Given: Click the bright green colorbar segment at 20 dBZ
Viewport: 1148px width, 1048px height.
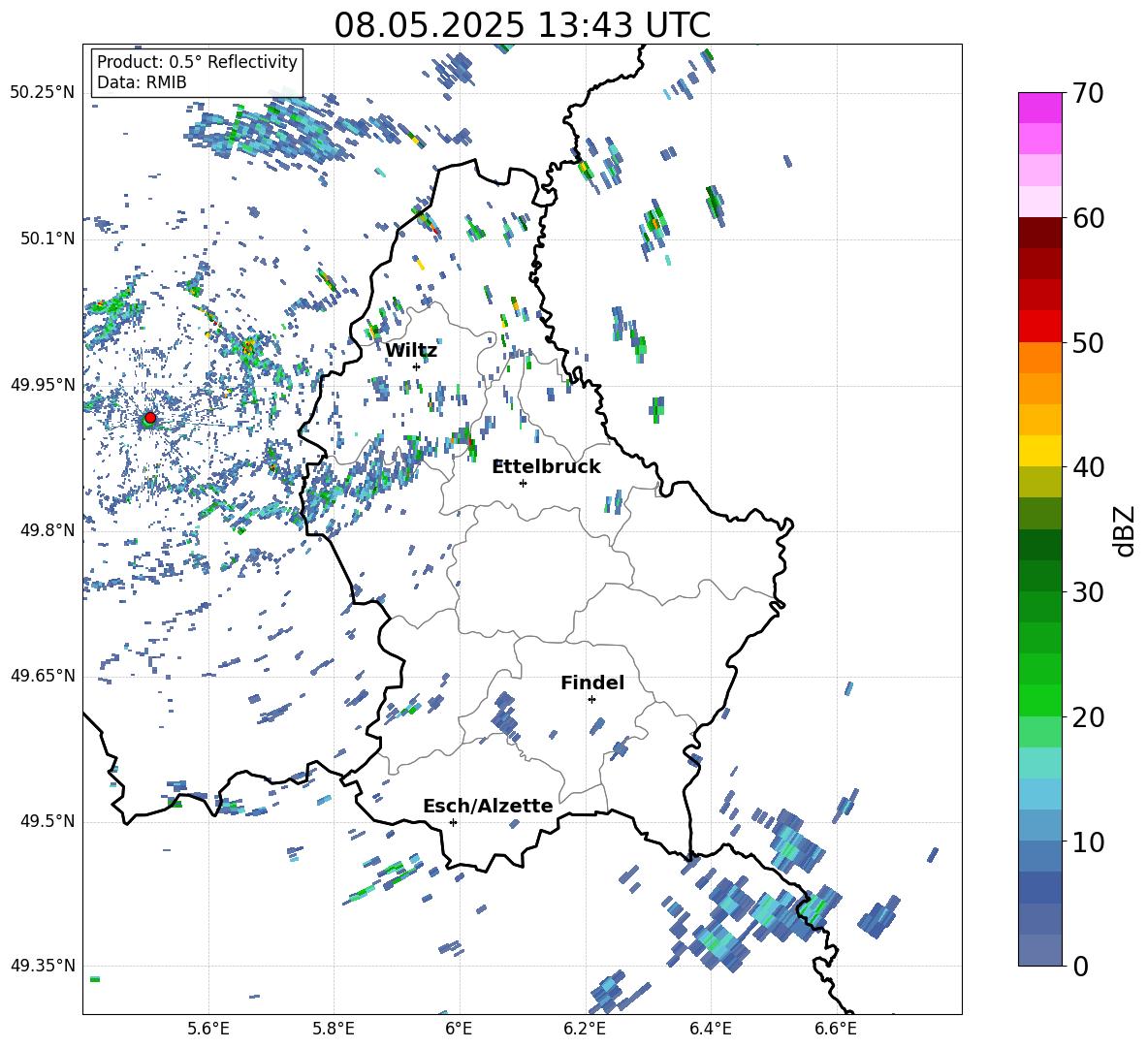Looking at the screenshot, I should coord(1039,700).
